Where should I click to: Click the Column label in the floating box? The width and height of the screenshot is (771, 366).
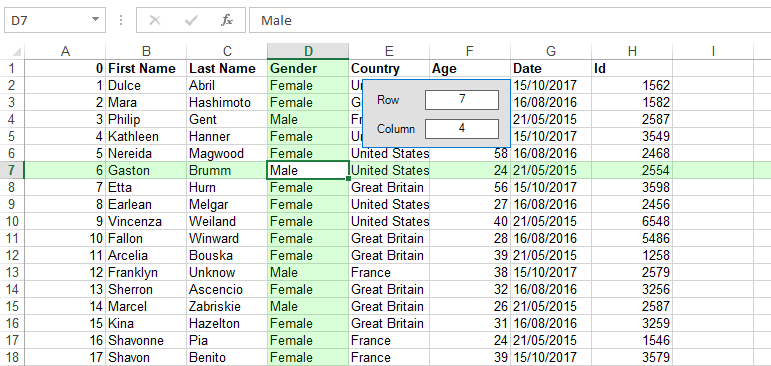point(396,129)
